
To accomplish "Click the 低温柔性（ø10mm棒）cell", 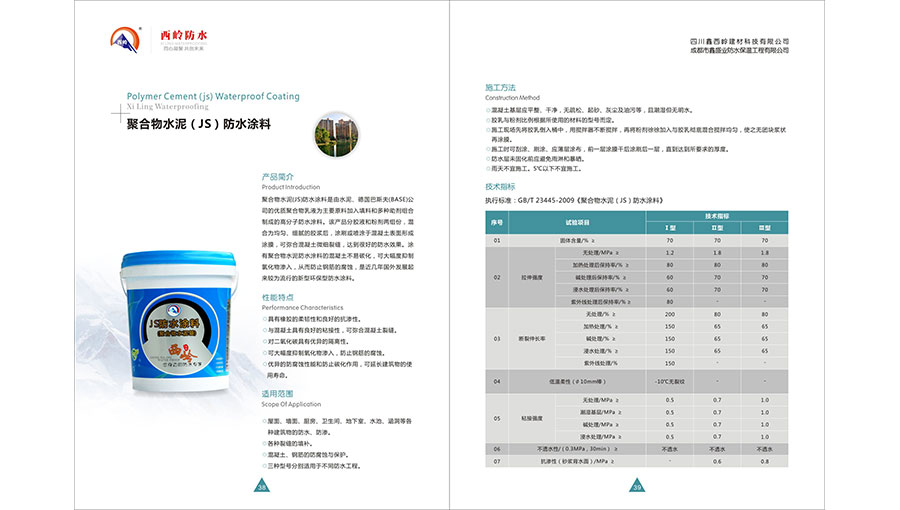I will click(577, 381).
